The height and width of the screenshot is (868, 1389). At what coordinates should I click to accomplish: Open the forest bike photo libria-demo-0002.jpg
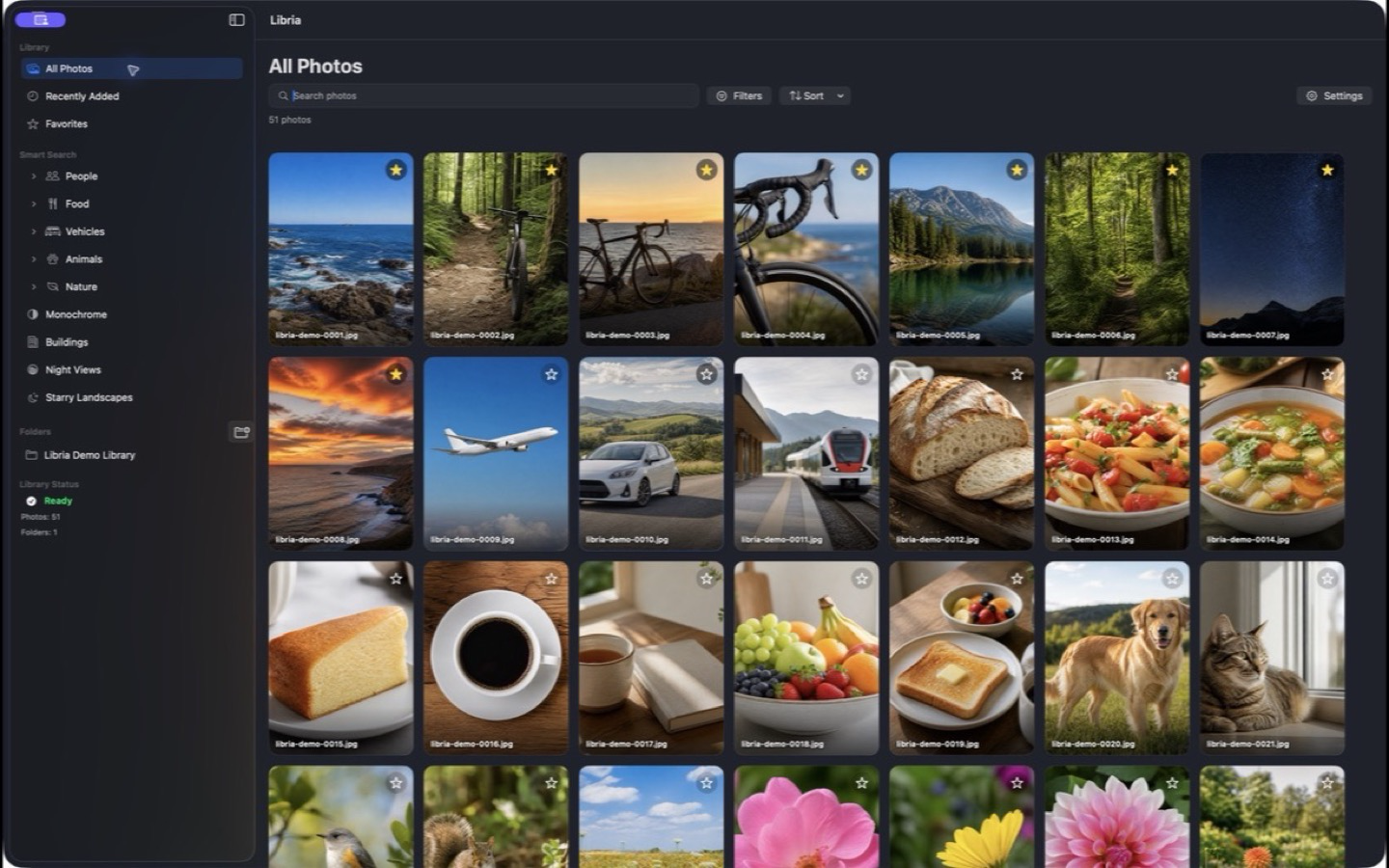(496, 249)
